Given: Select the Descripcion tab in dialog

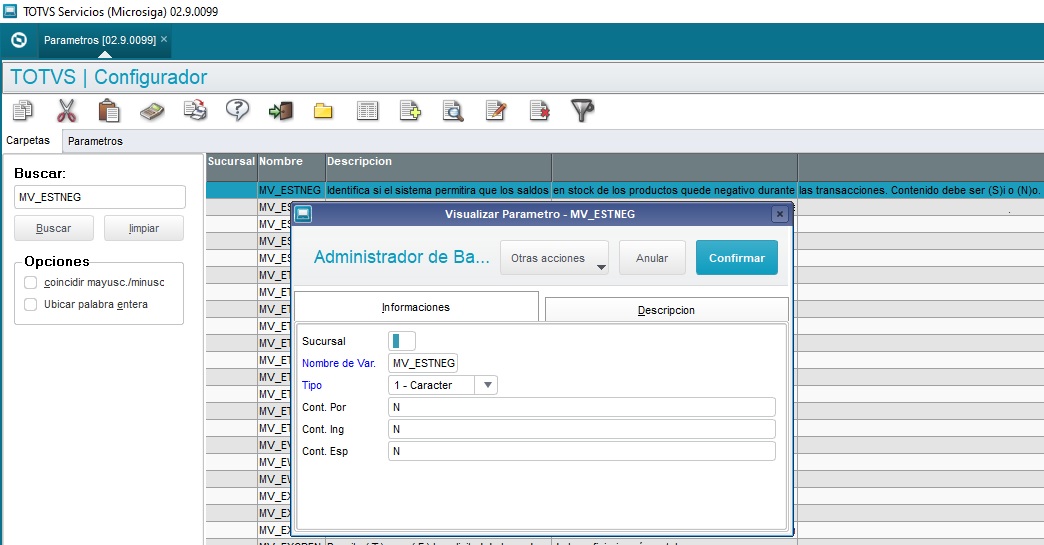Looking at the screenshot, I should pos(666,310).
